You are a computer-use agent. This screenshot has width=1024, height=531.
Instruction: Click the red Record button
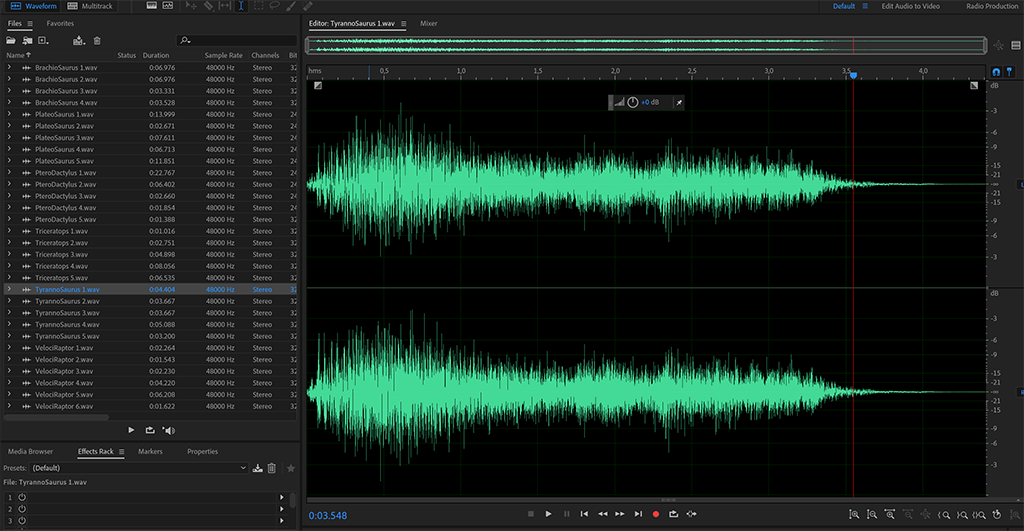(x=656, y=514)
